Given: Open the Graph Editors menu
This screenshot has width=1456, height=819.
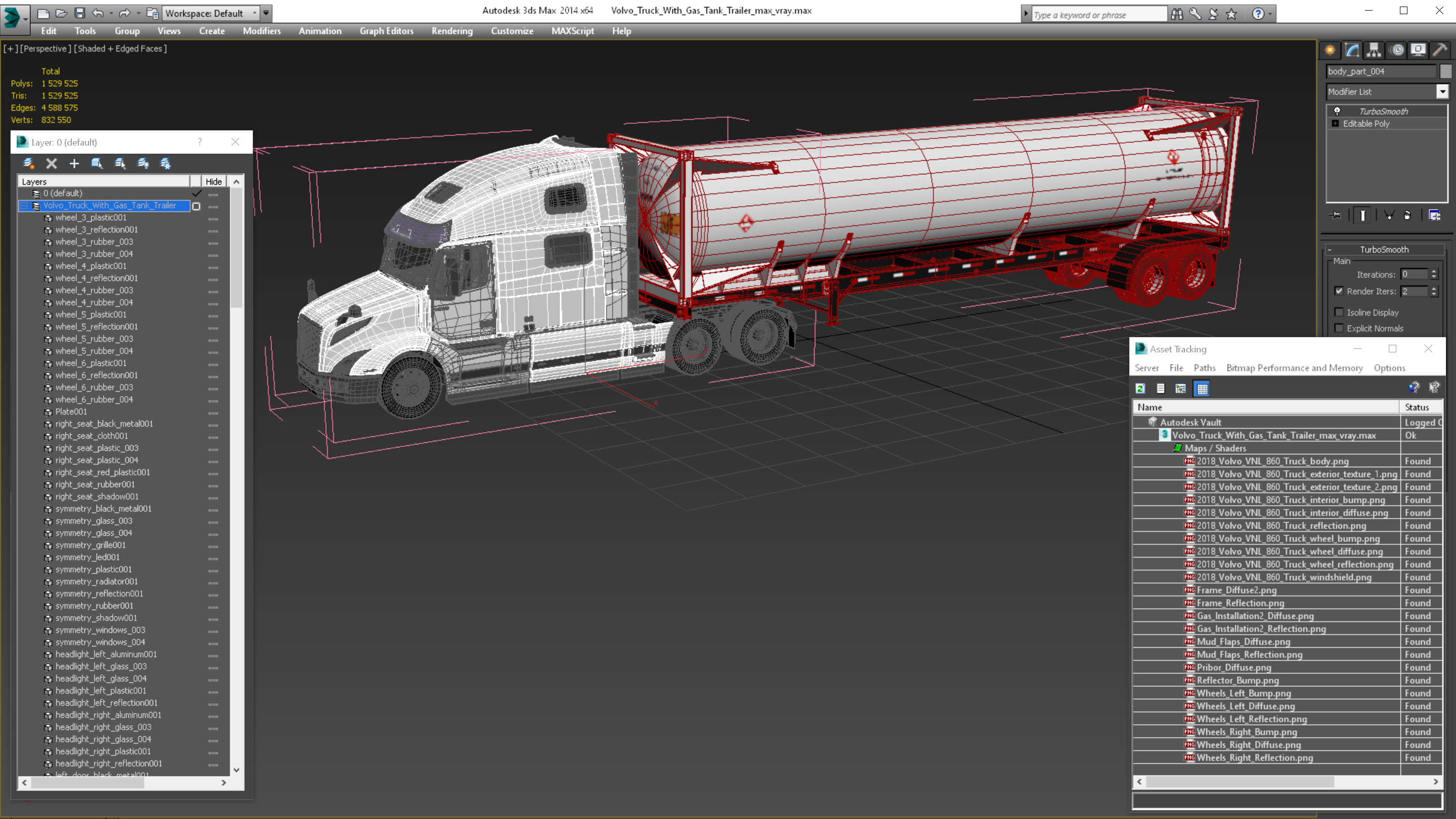Looking at the screenshot, I should click(387, 31).
